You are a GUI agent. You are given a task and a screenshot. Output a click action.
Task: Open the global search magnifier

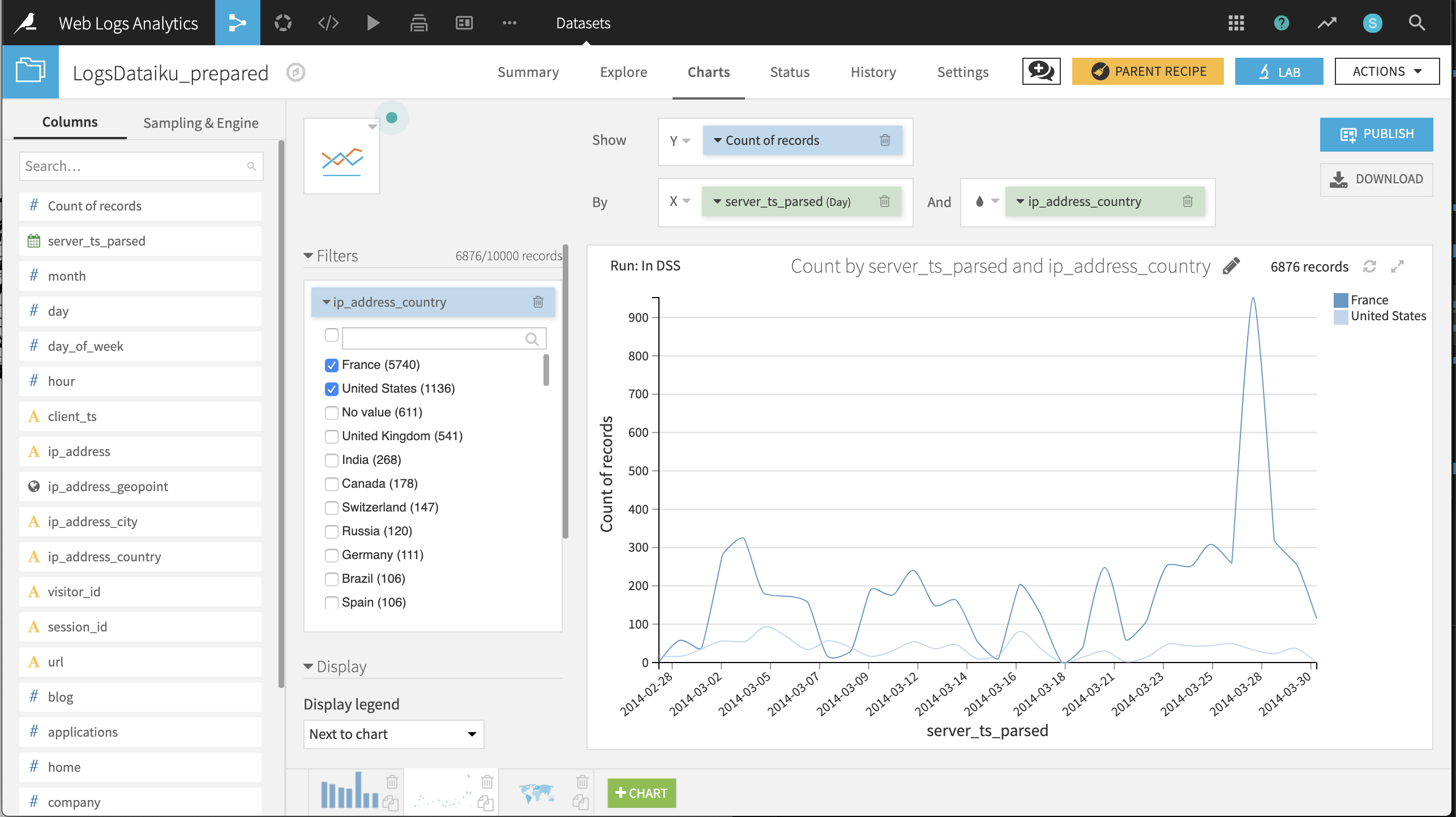pyautogui.click(x=1417, y=23)
